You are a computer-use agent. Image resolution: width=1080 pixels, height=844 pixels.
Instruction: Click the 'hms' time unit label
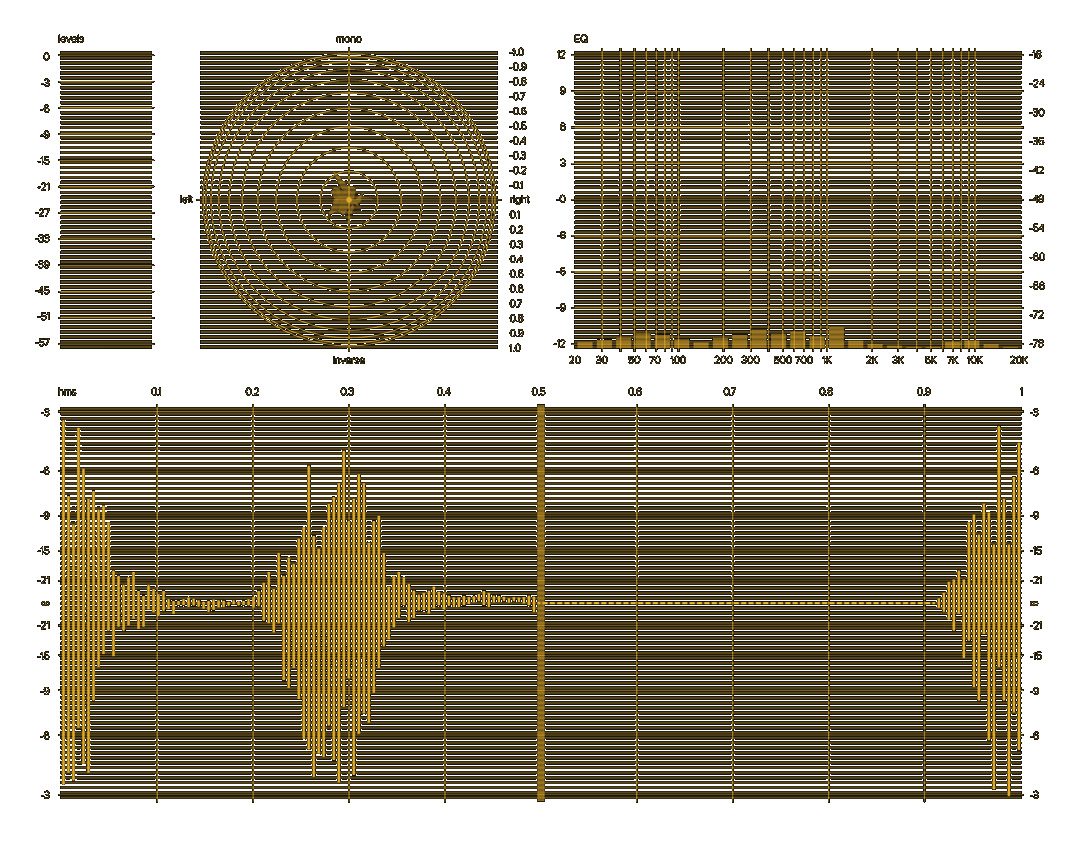(x=68, y=392)
